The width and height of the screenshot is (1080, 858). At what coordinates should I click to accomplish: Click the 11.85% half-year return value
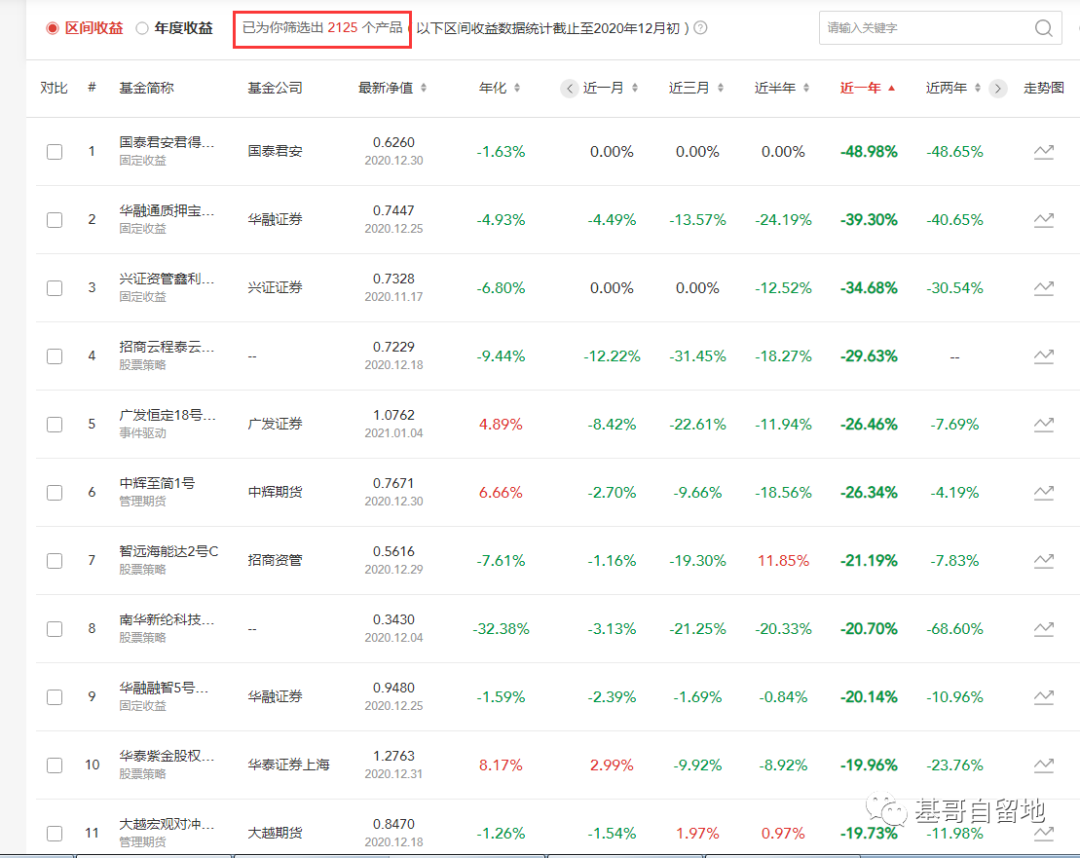tap(783, 561)
